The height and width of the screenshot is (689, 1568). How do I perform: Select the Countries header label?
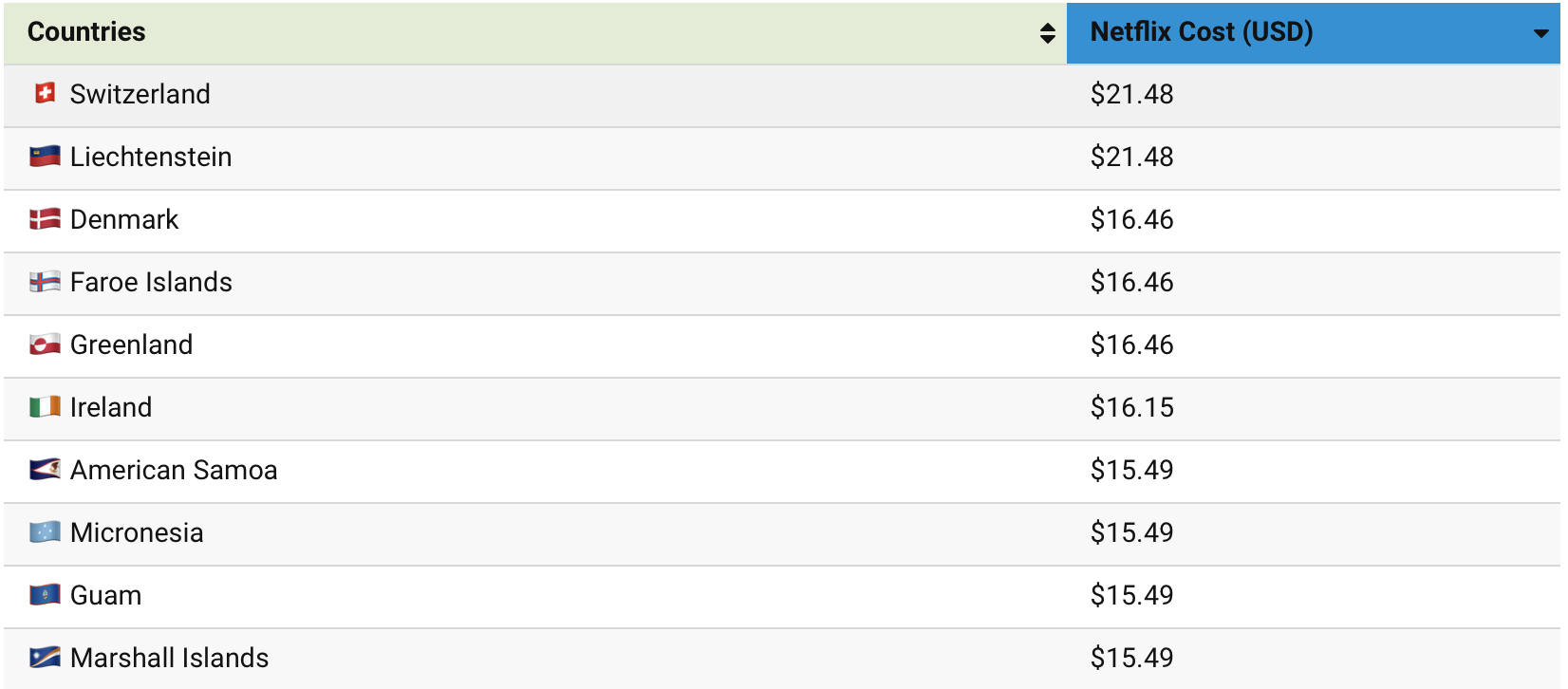87,32
